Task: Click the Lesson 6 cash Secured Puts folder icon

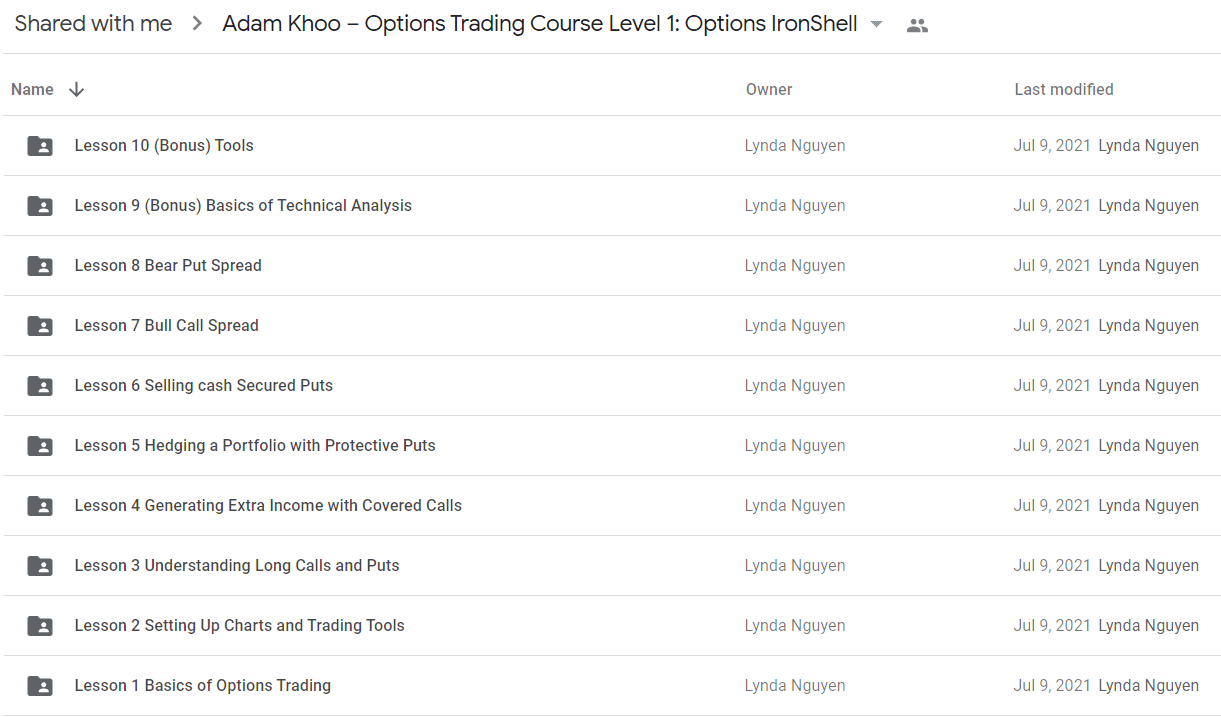Action: 40,386
